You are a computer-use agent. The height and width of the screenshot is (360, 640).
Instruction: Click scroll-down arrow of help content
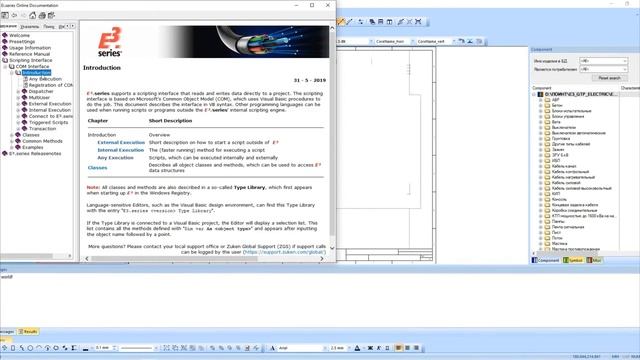332,248
